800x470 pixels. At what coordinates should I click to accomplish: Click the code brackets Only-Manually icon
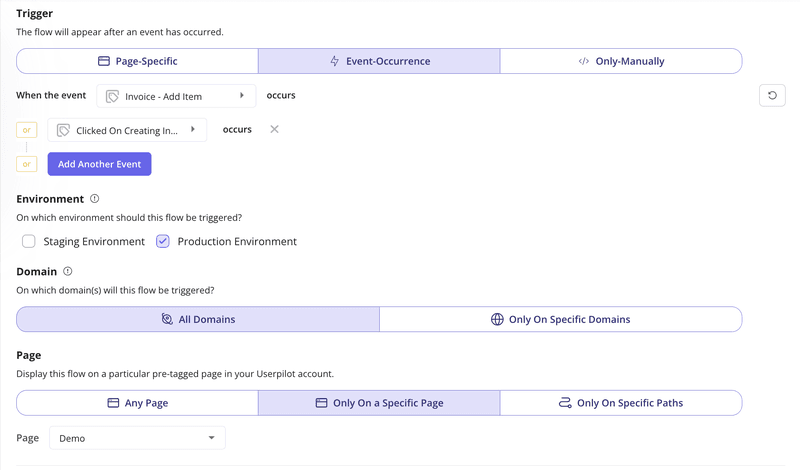pyautogui.click(x=584, y=61)
